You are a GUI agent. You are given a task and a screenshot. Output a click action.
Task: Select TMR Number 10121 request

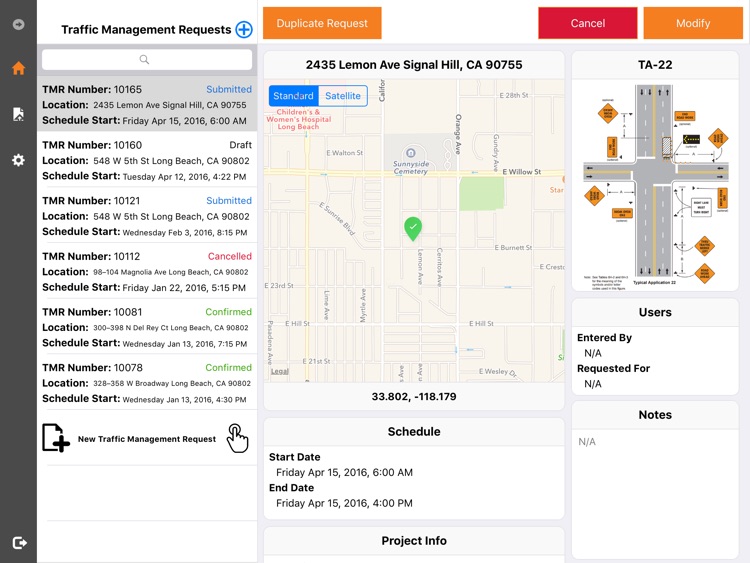[x=147, y=216]
